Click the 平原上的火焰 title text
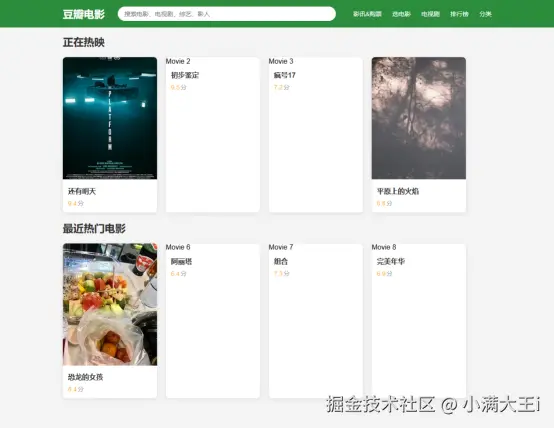The width and height of the screenshot is (554, 428). 398,191
